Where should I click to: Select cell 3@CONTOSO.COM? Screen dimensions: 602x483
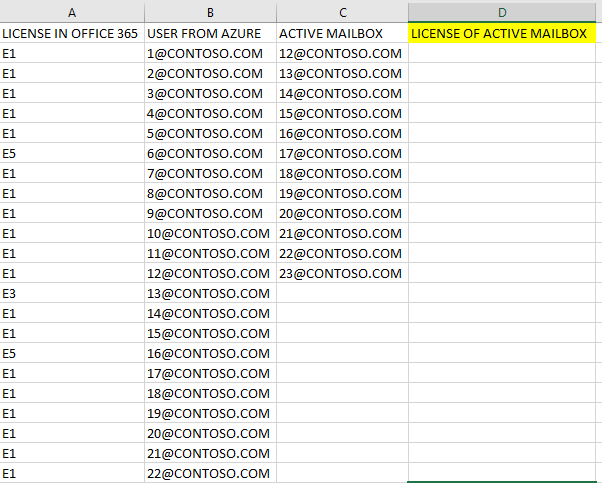point(210,93)
